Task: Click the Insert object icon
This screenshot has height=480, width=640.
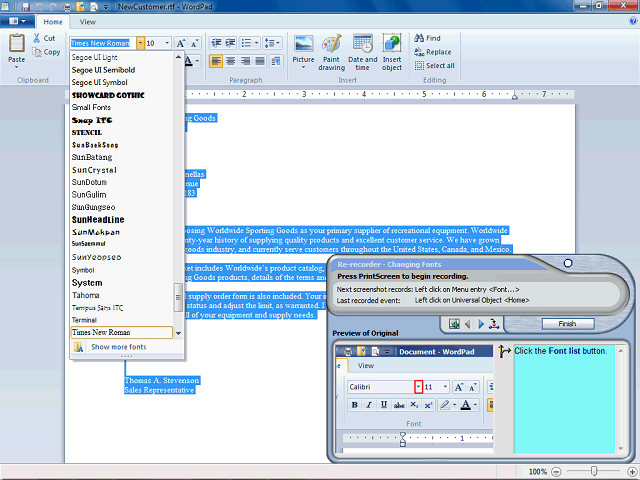Action: point(392,52)
